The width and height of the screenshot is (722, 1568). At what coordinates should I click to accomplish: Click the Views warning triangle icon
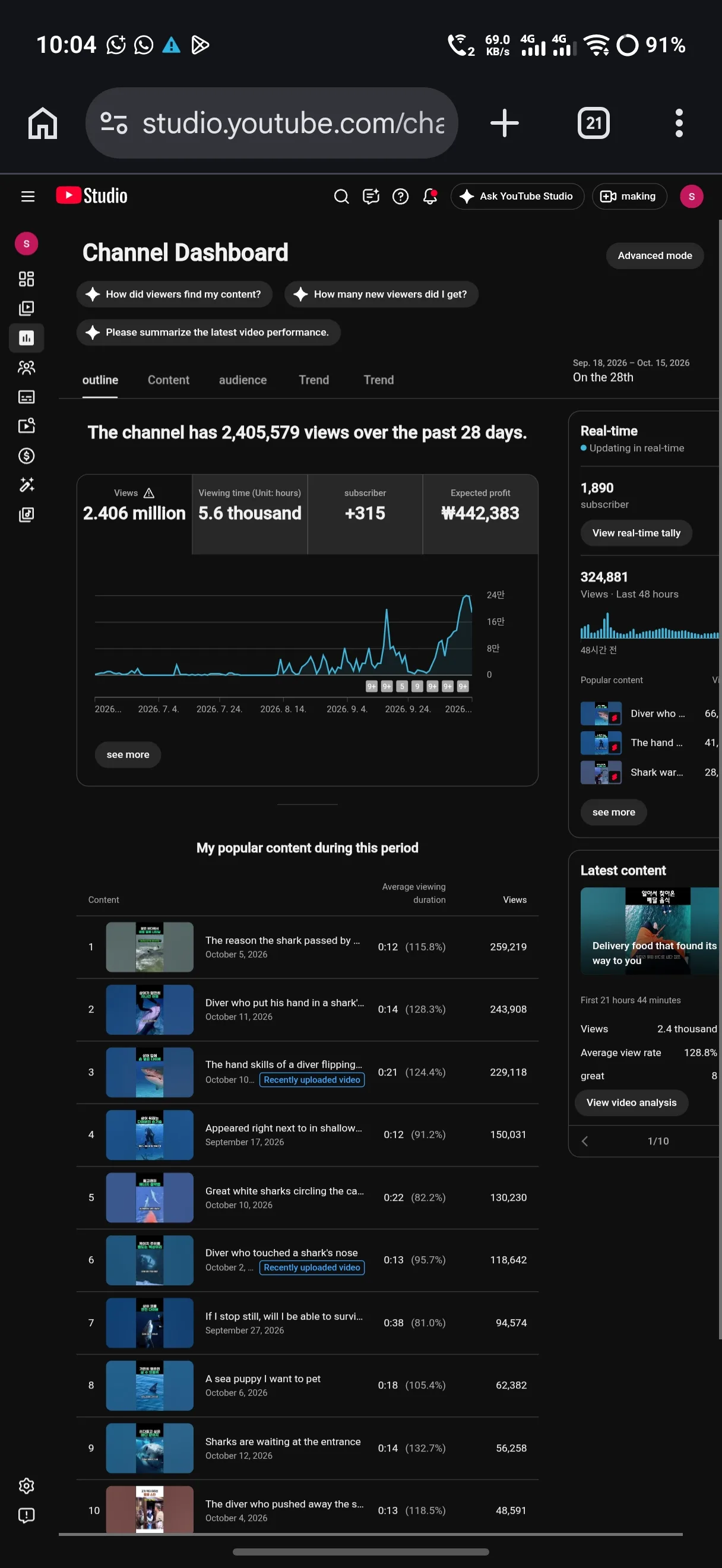(149, 493)
